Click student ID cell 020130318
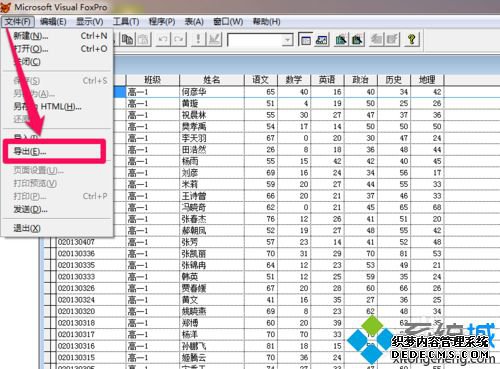This screenshot has width=500, height=369. point(91,323)
